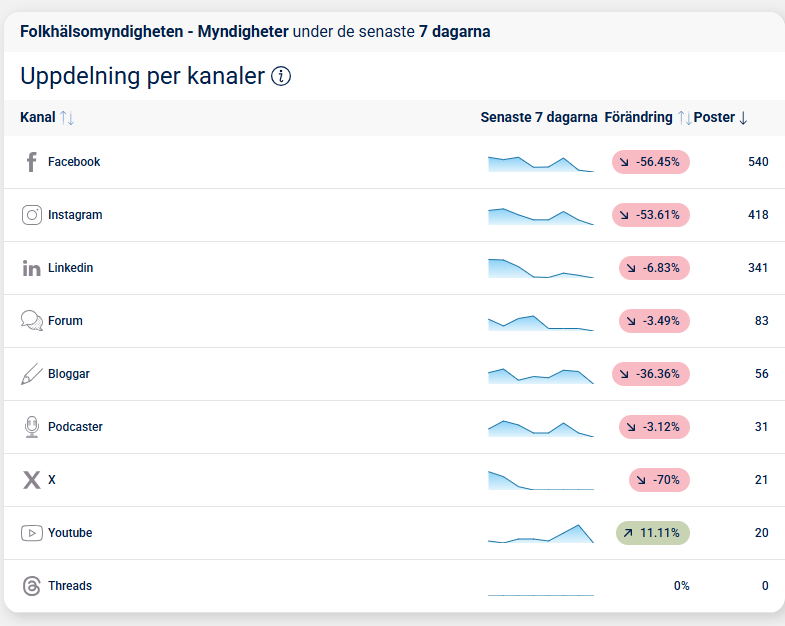Click the X channel icon
This screenshot has height=626, width=785.
[x=32, y=480]
